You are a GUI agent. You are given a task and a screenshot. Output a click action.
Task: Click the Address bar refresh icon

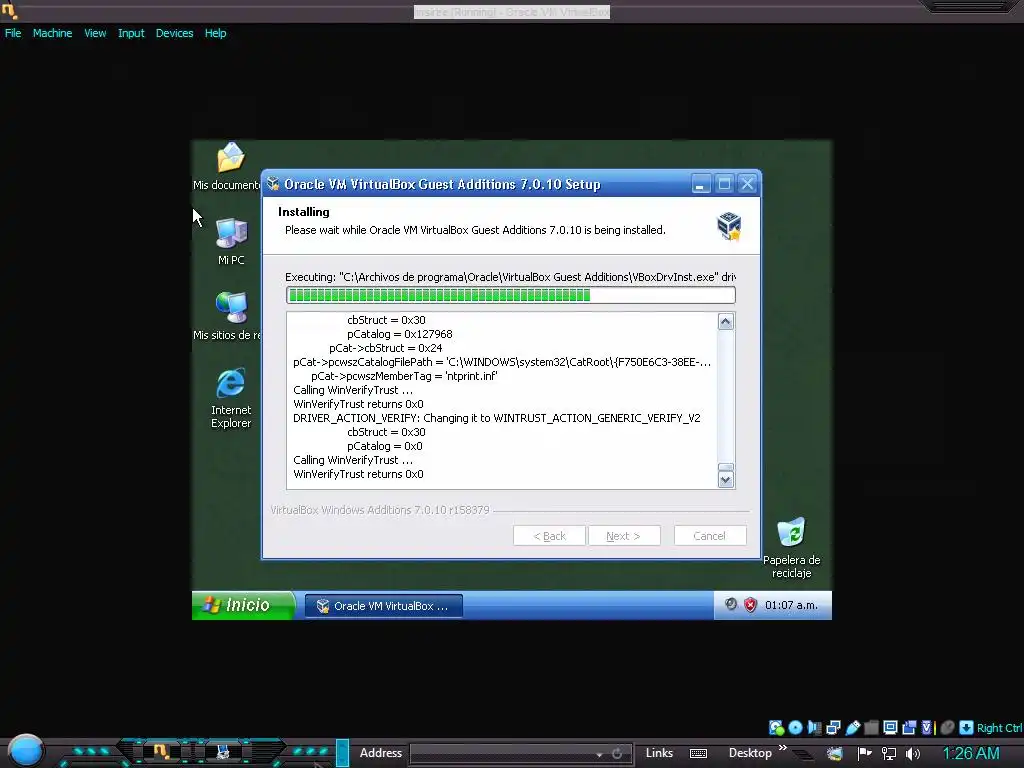(616, 754)
